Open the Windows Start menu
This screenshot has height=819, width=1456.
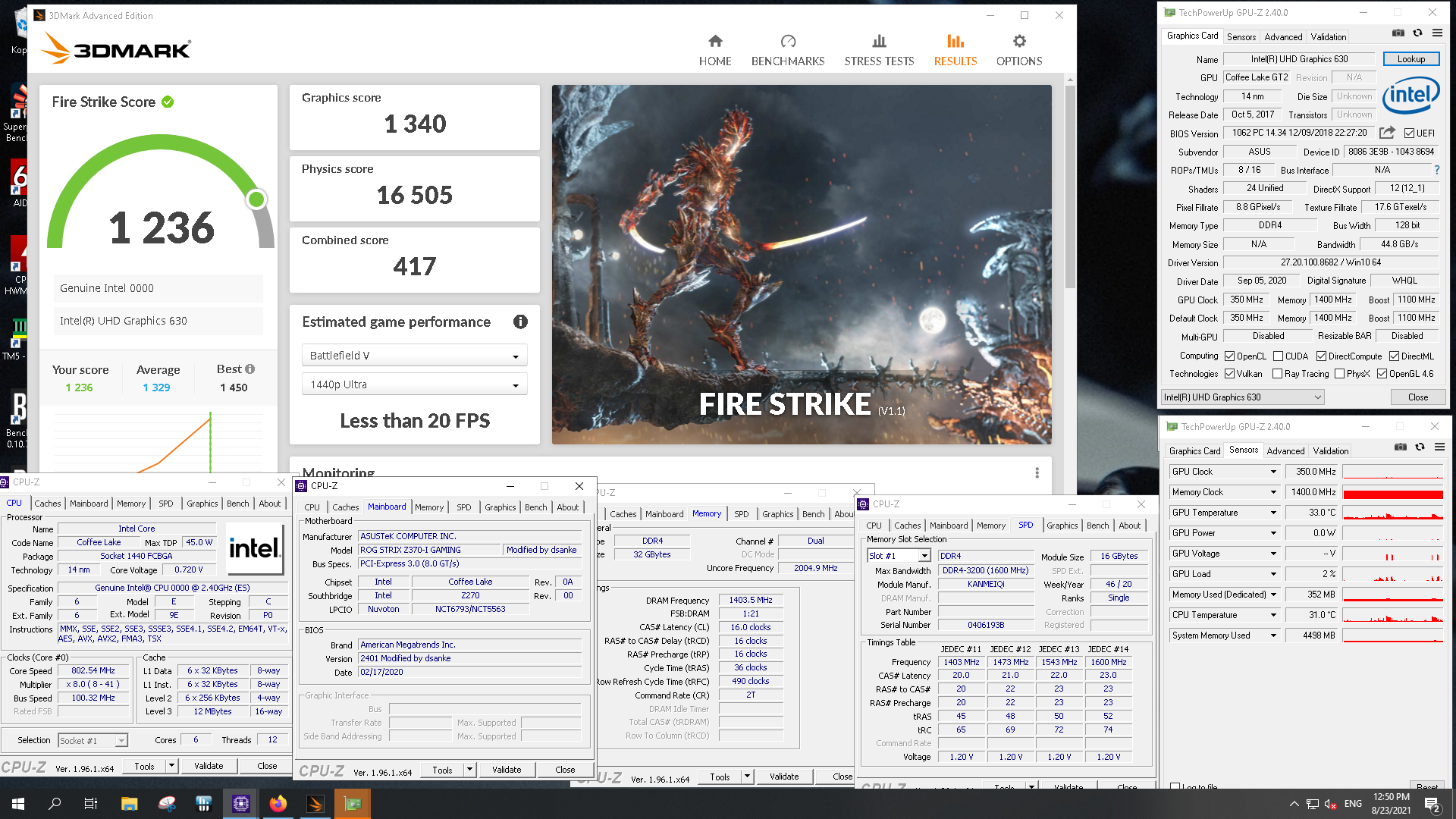[18, 804]
